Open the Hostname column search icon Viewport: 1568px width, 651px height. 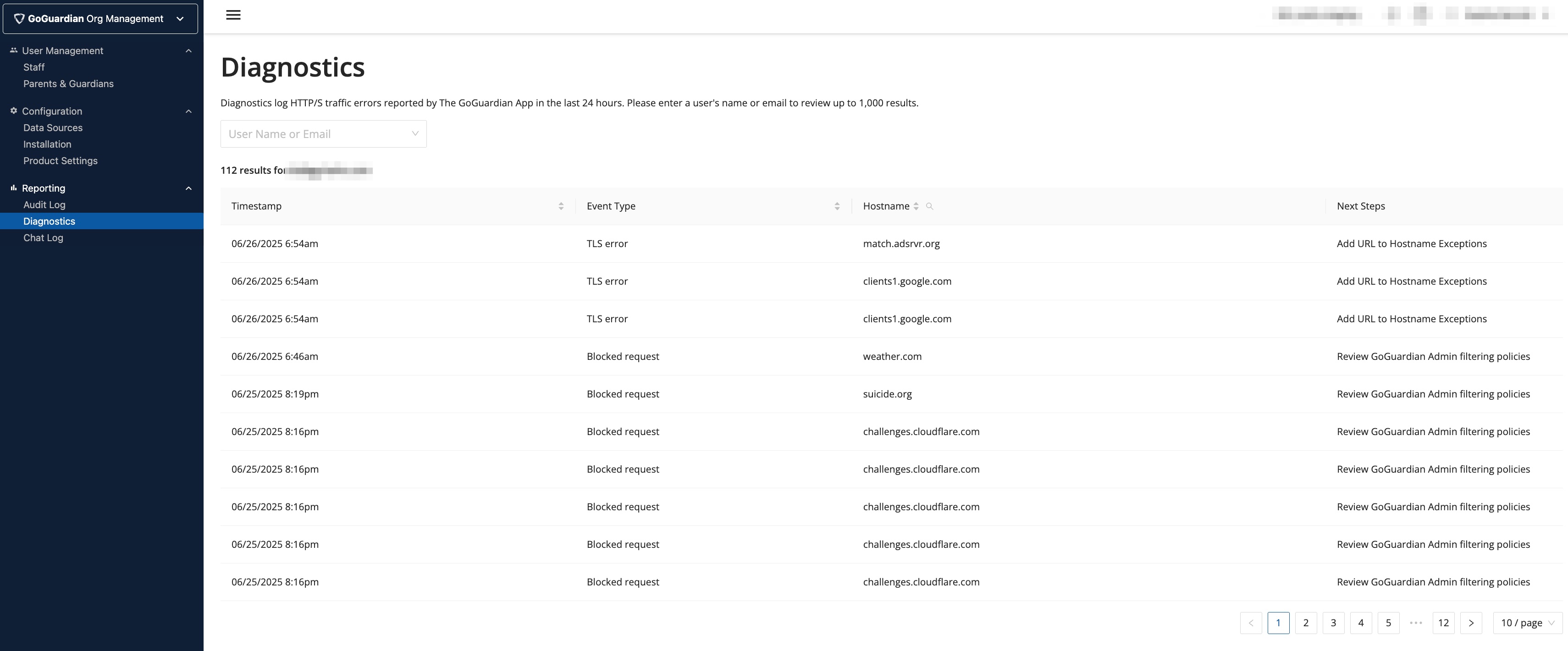[929, 206]
